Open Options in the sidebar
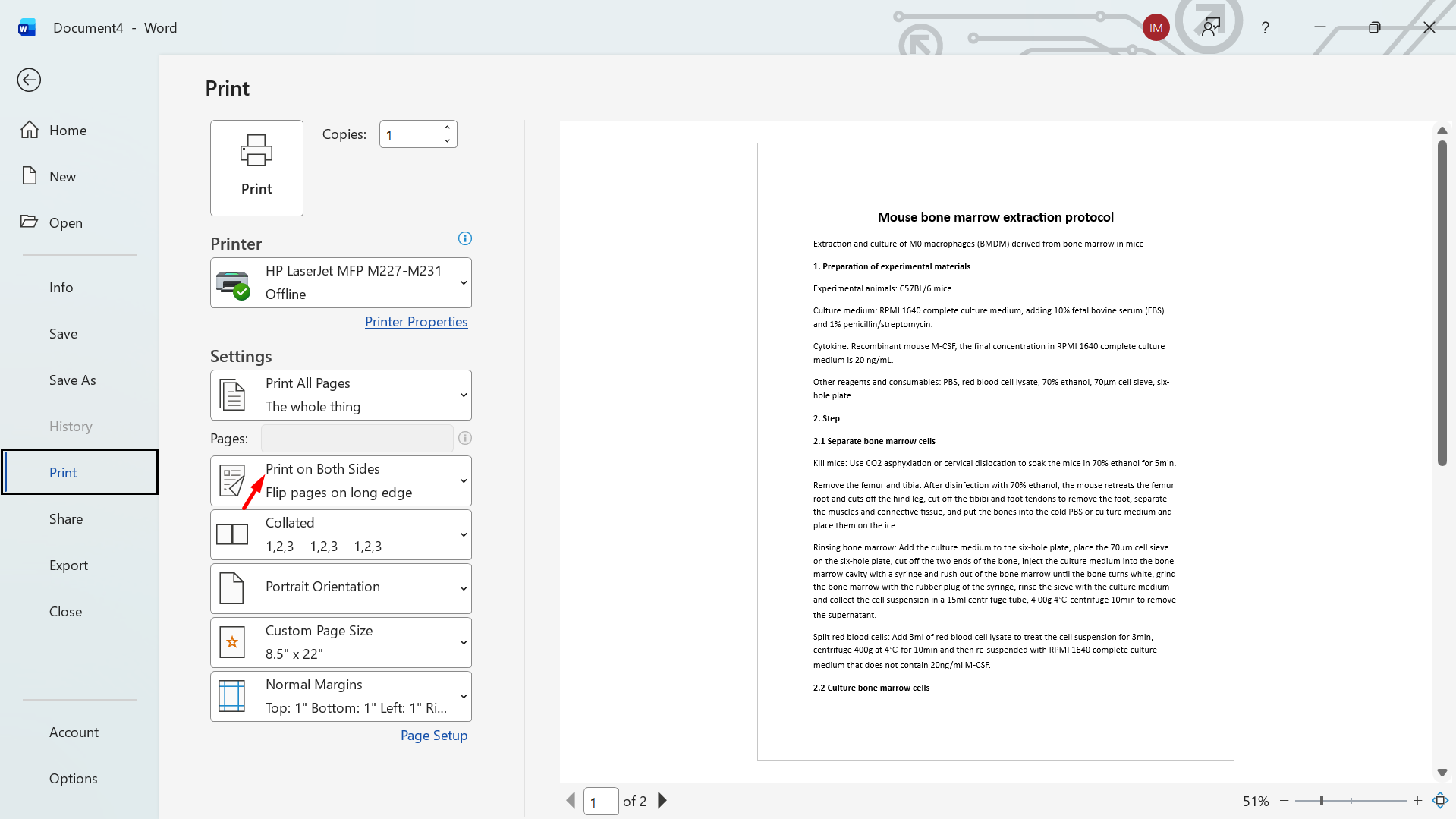The width and height of the screenshot is (1456, 819). click(80, 778)
